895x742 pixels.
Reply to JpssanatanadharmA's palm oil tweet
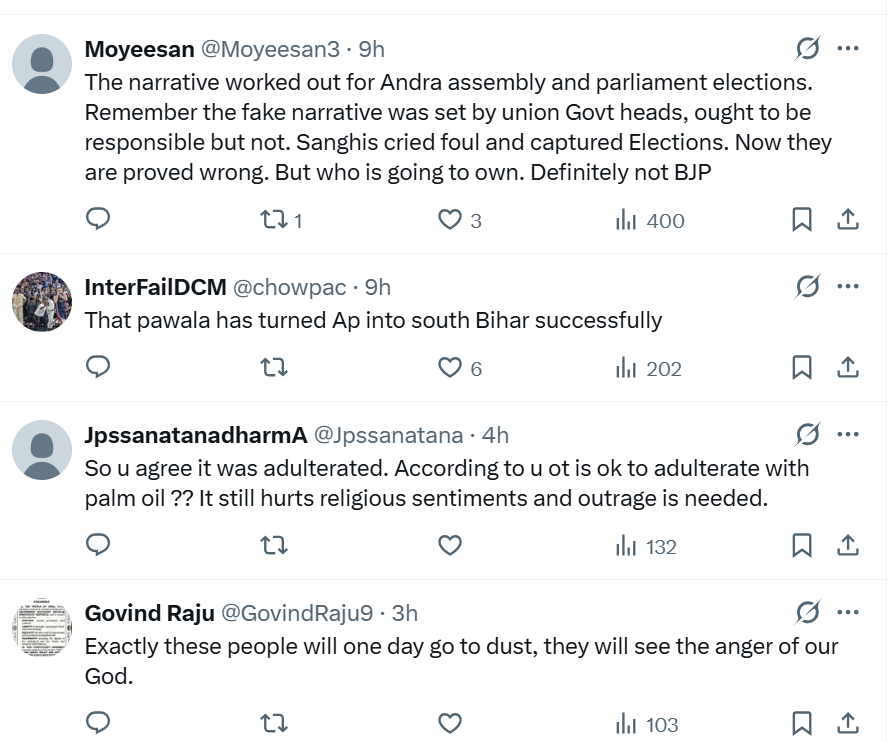(x=98, y=545)
